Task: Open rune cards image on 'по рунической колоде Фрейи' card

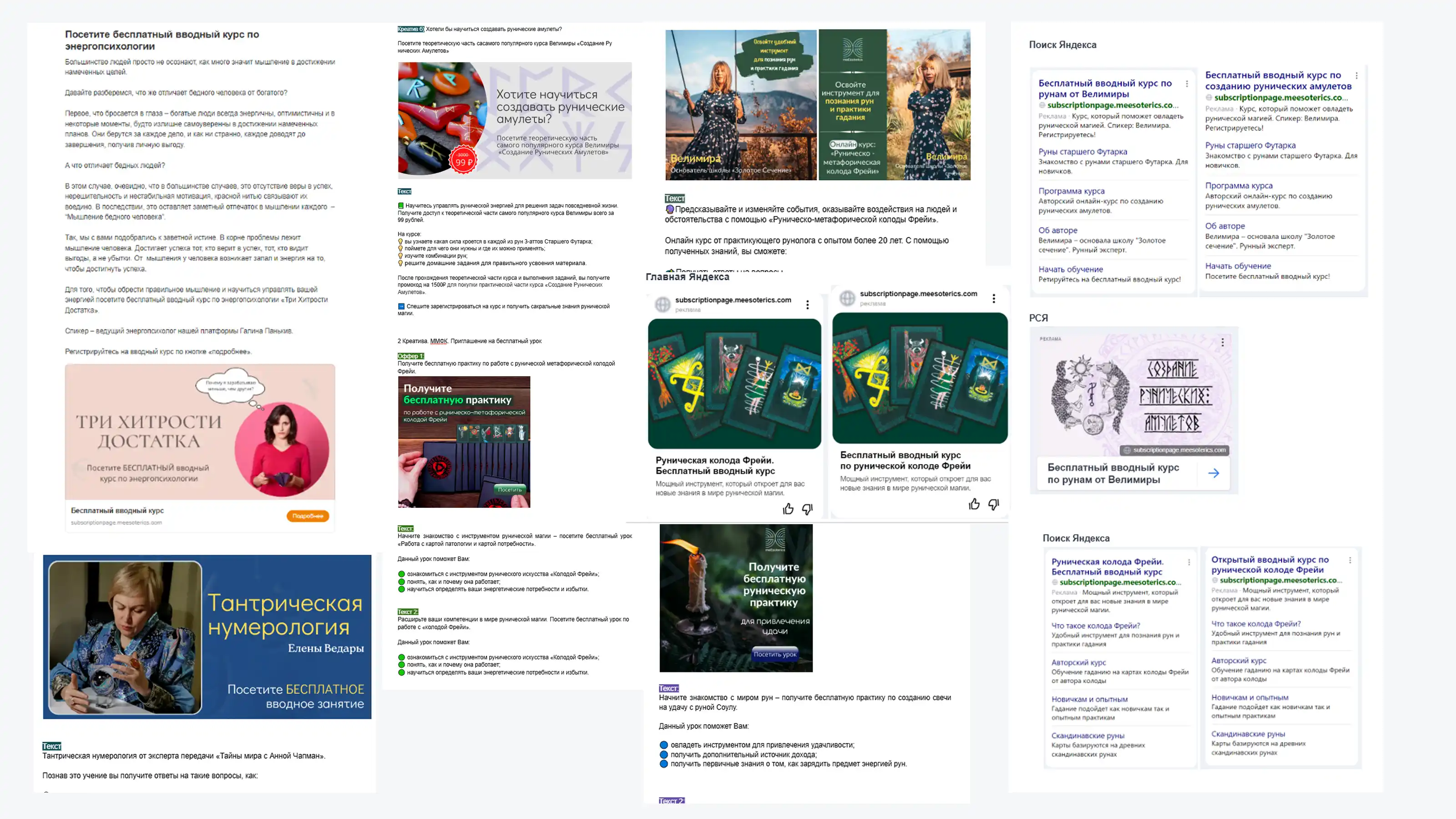Action: tap(920, 378)
